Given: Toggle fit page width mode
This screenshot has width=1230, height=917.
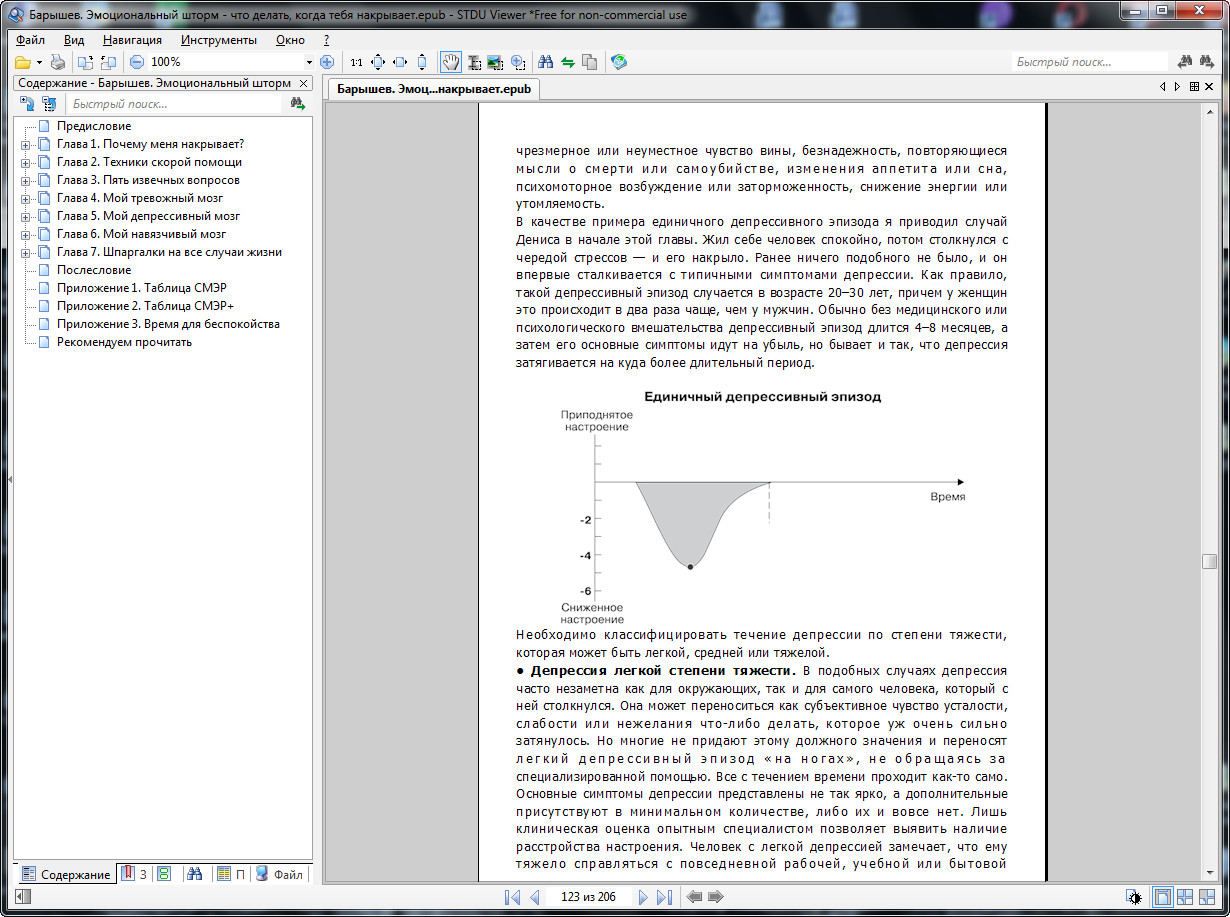Looking at the screenshot, I should point(400,62).
